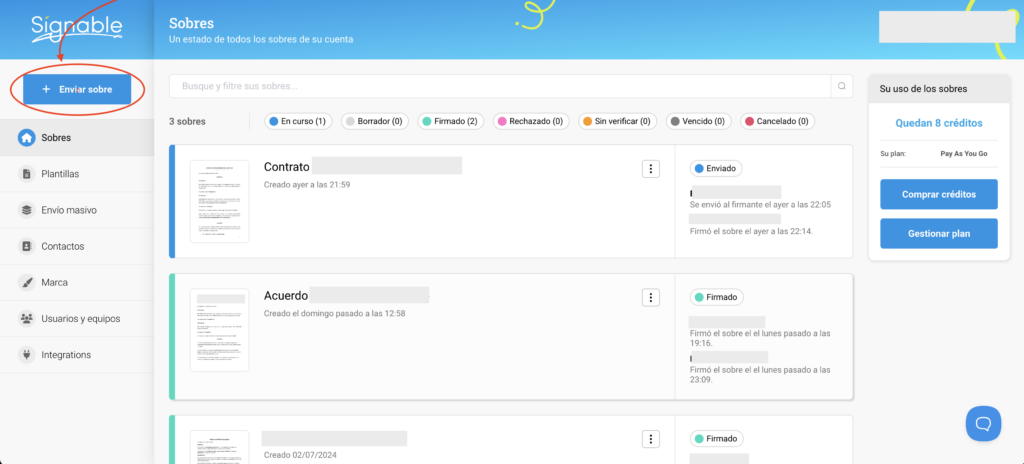The height and width of the screenshot is (464, 1024).
Task: Open the chat support bubble
Action: coord(983,423)
